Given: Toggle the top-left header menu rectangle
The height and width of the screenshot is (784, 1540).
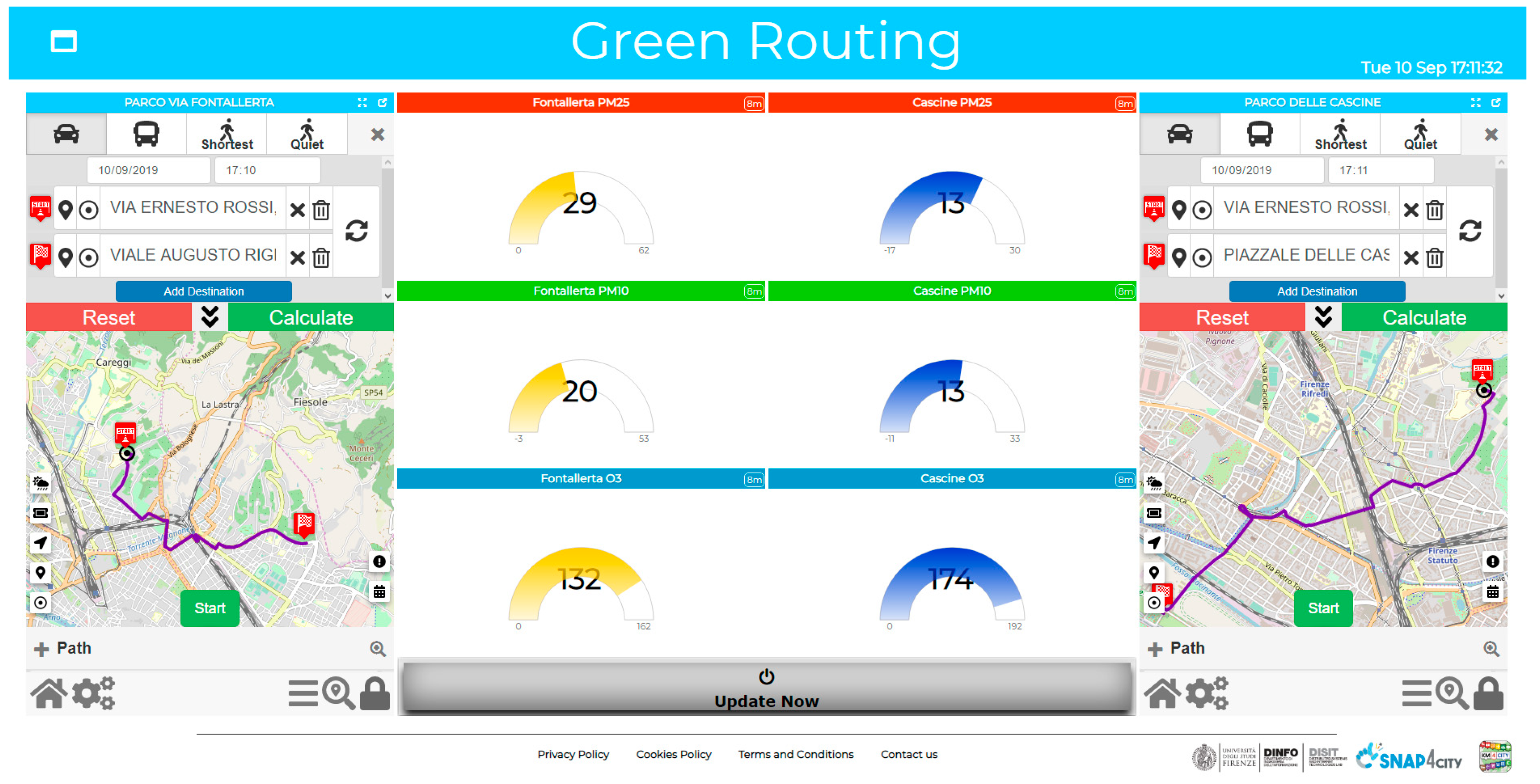Looking at the screenshot, I should pos(64,42).
